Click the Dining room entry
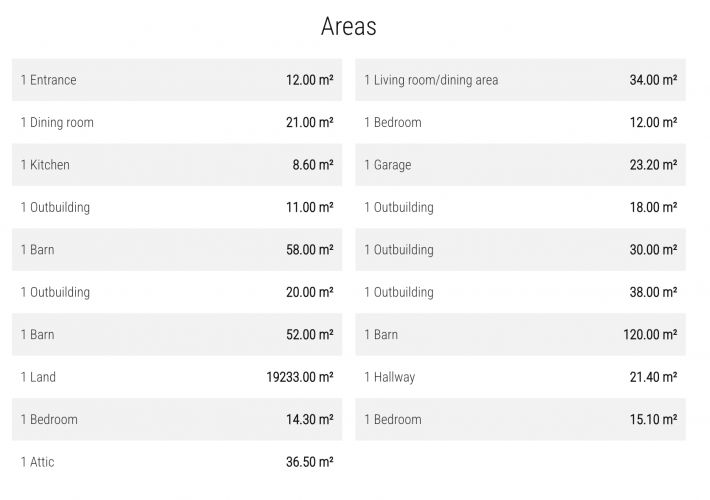The width and height of the screenshot is (710, 500). (x=177, y=122)
